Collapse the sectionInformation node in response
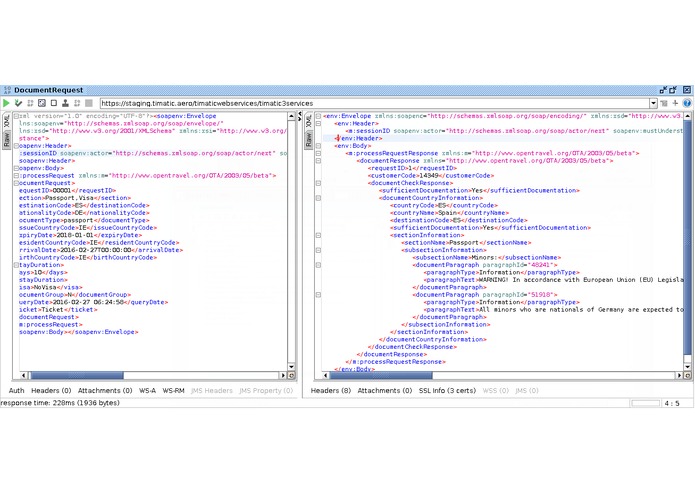 coord(318,235)
